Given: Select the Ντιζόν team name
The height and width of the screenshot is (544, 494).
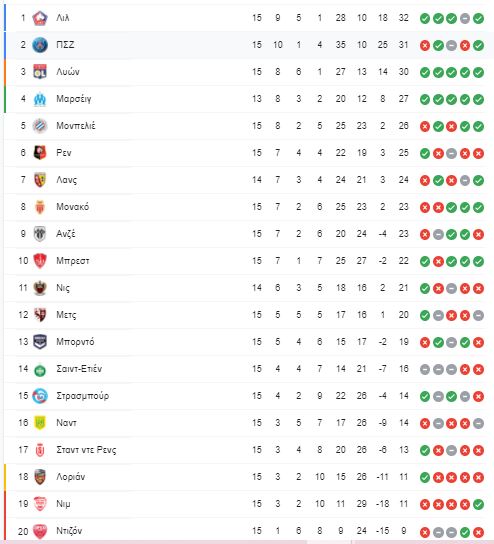Looking at the screenshot, I should point(69,531).
